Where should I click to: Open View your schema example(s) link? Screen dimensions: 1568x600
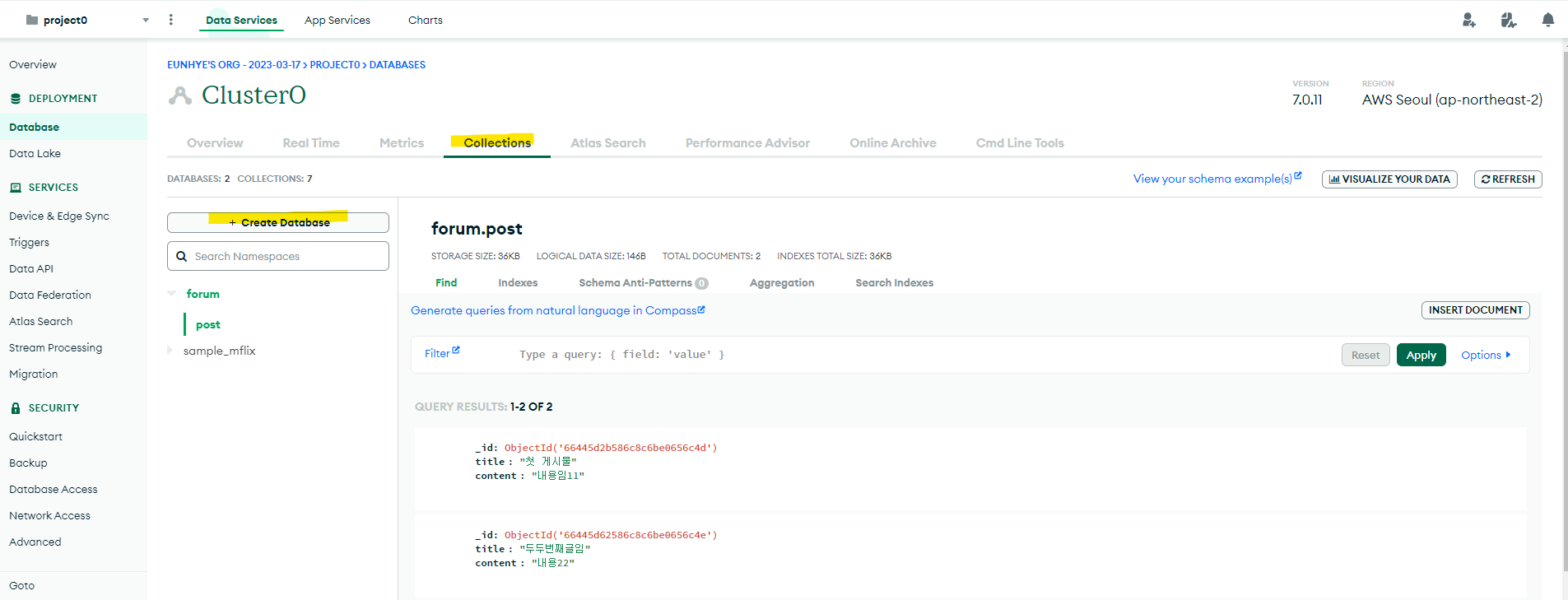(x=1217, y=179)
